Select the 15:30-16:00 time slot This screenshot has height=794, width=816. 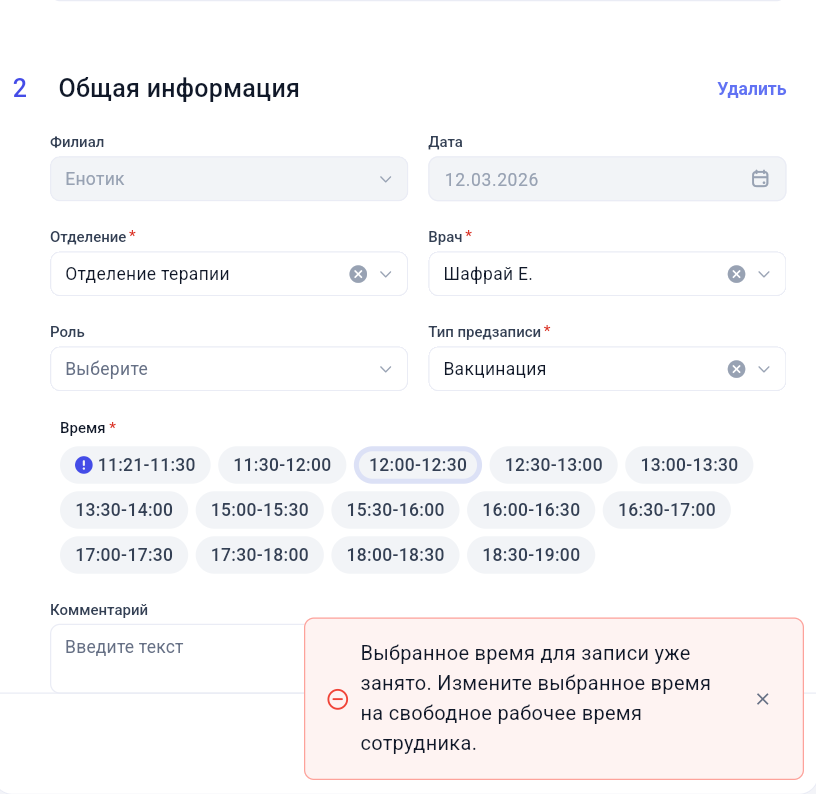(396, 510)
